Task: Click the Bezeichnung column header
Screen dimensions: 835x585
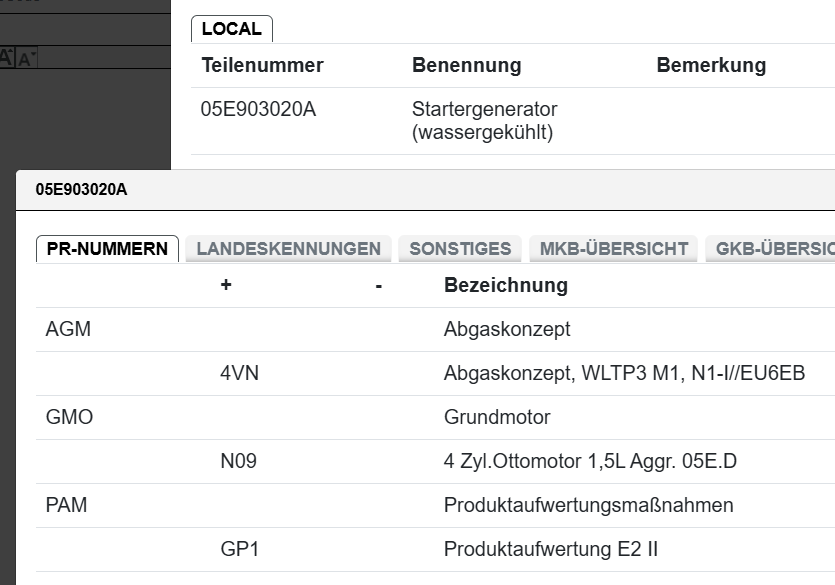Action: tap(505, 285)
